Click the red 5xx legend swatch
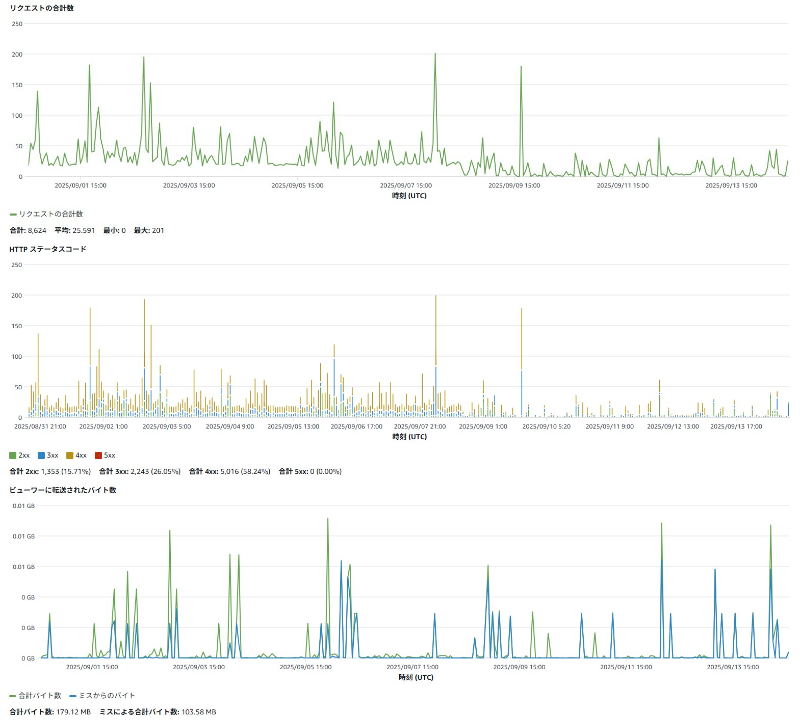 pos(98,455)
